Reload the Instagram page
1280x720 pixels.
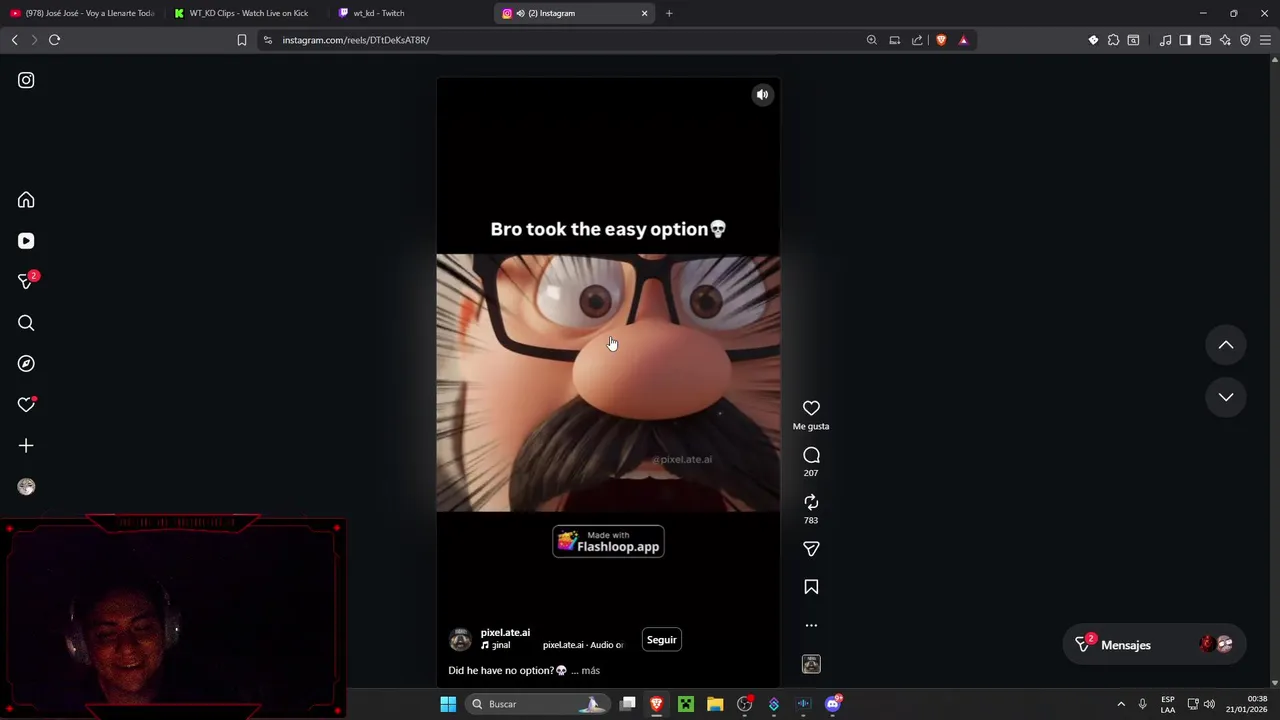click(54, 40)
